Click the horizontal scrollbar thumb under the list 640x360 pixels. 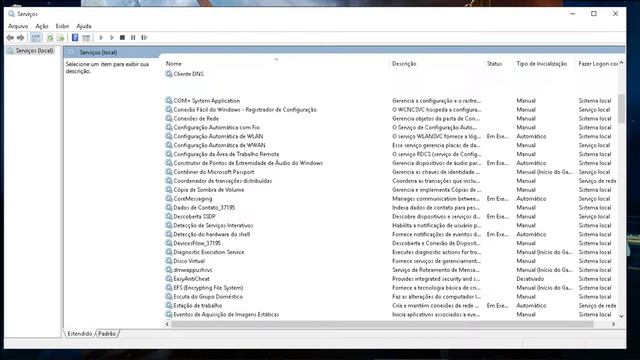pos(382,324)
